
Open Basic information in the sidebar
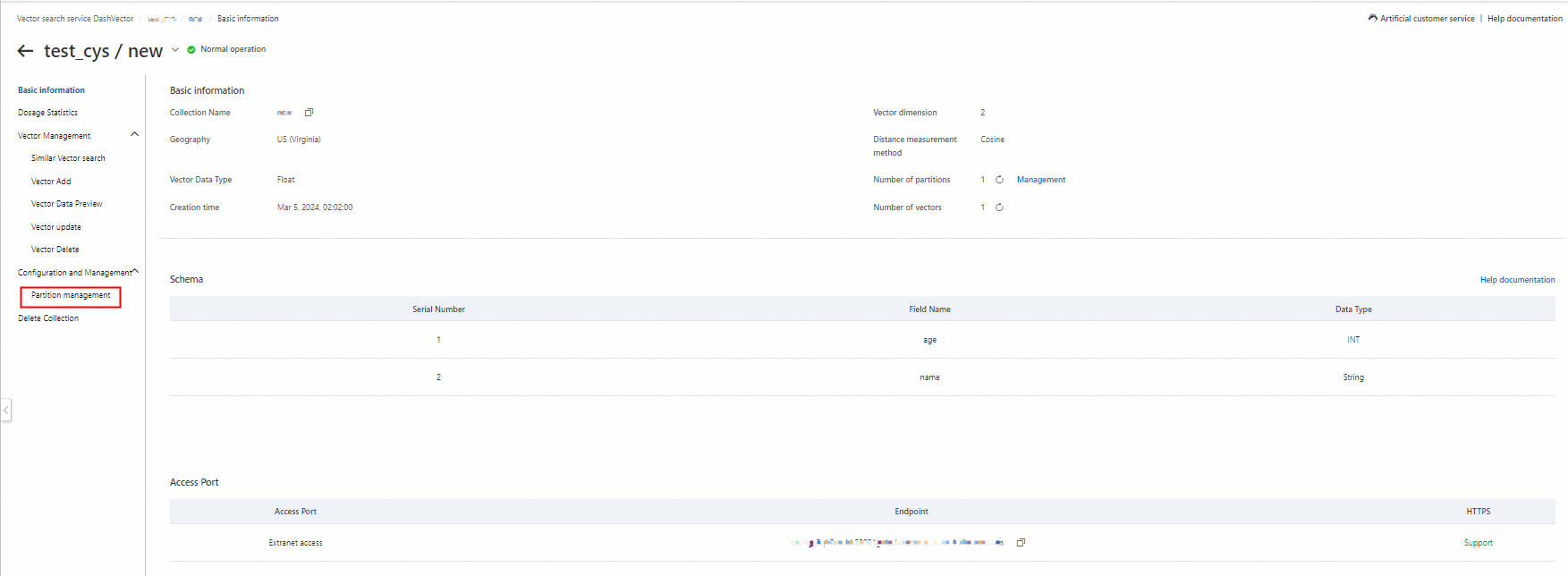point(51,90)
